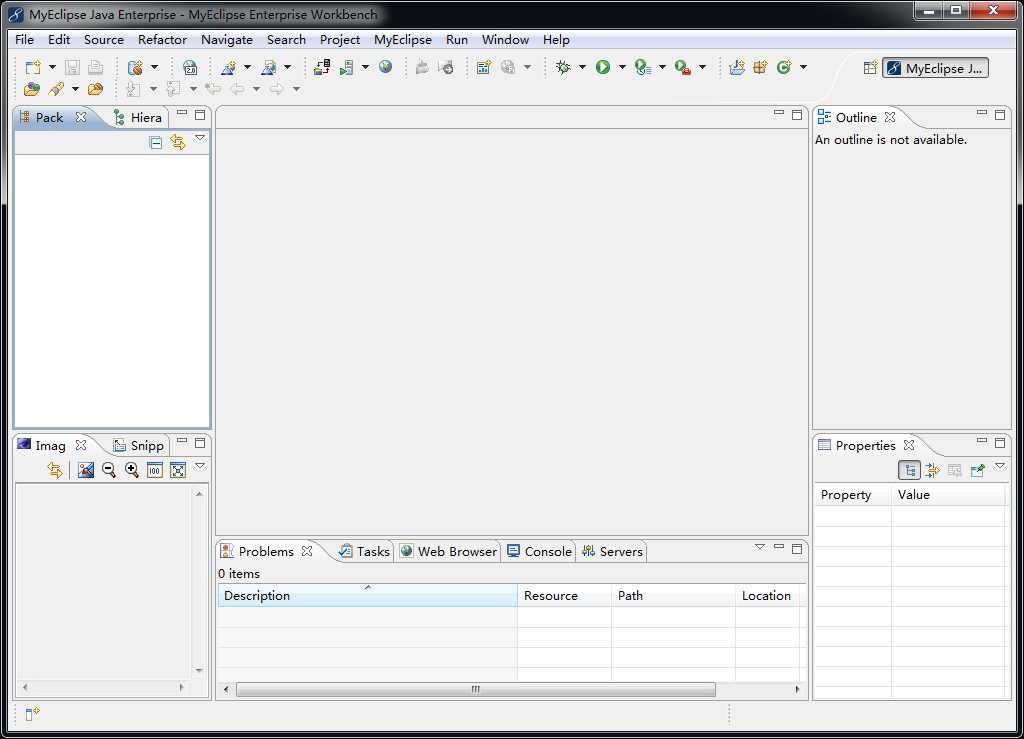The height and width of the screenshot is (739, 1024).
Task: Click the Search flashlight toolbar icon
Action: pyautogui.click(x=56, y=89)
